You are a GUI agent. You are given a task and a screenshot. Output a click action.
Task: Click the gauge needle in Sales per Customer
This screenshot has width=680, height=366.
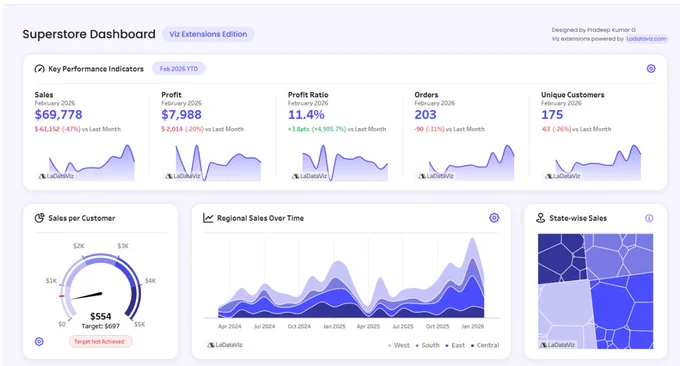[87, 296]
